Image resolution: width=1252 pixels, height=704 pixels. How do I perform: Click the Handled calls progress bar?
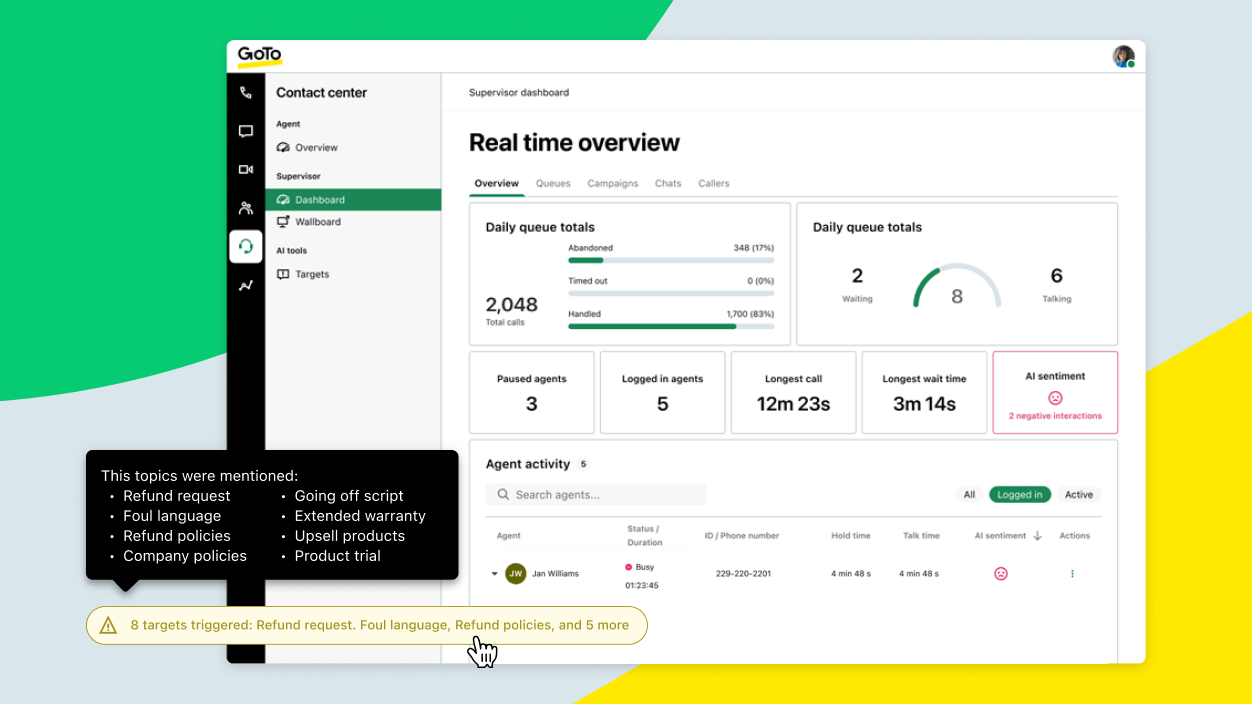click(671, 328)
